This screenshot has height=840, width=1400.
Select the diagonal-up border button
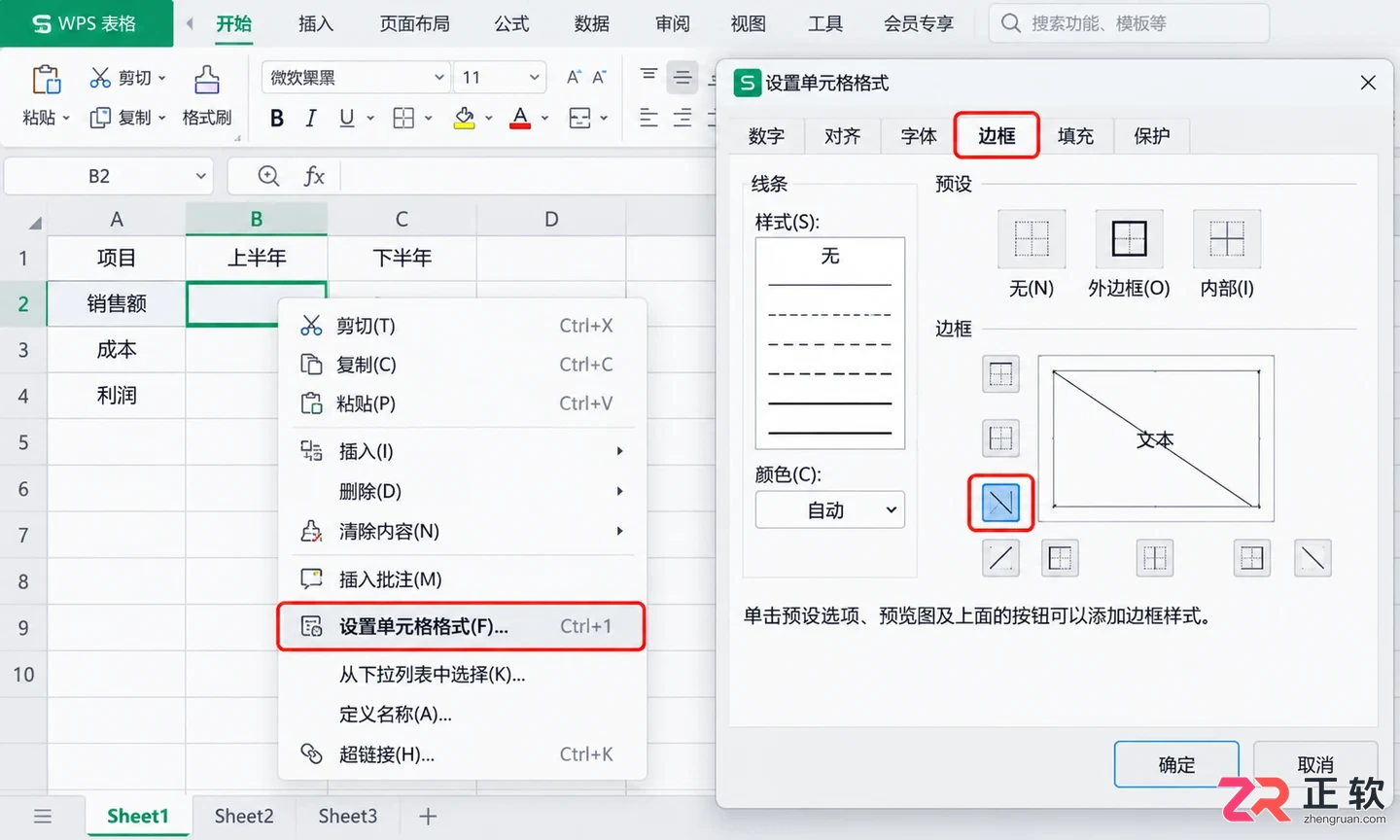1000,558
